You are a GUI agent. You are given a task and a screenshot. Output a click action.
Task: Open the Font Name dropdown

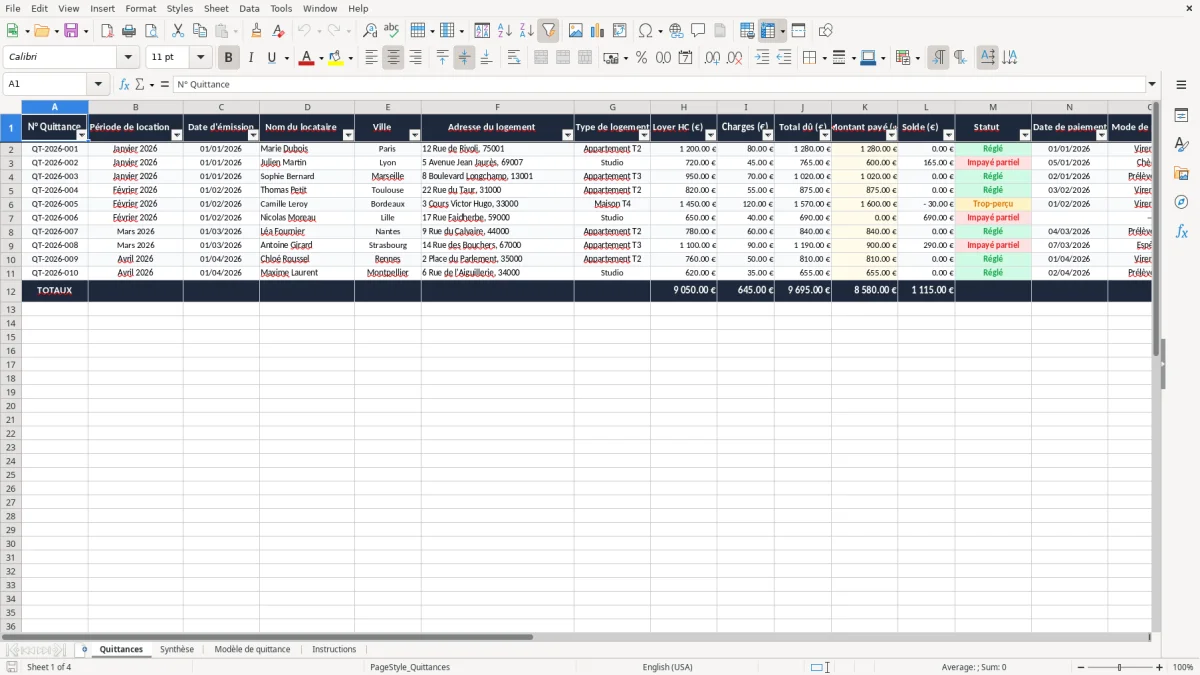(x=128, y=58)
